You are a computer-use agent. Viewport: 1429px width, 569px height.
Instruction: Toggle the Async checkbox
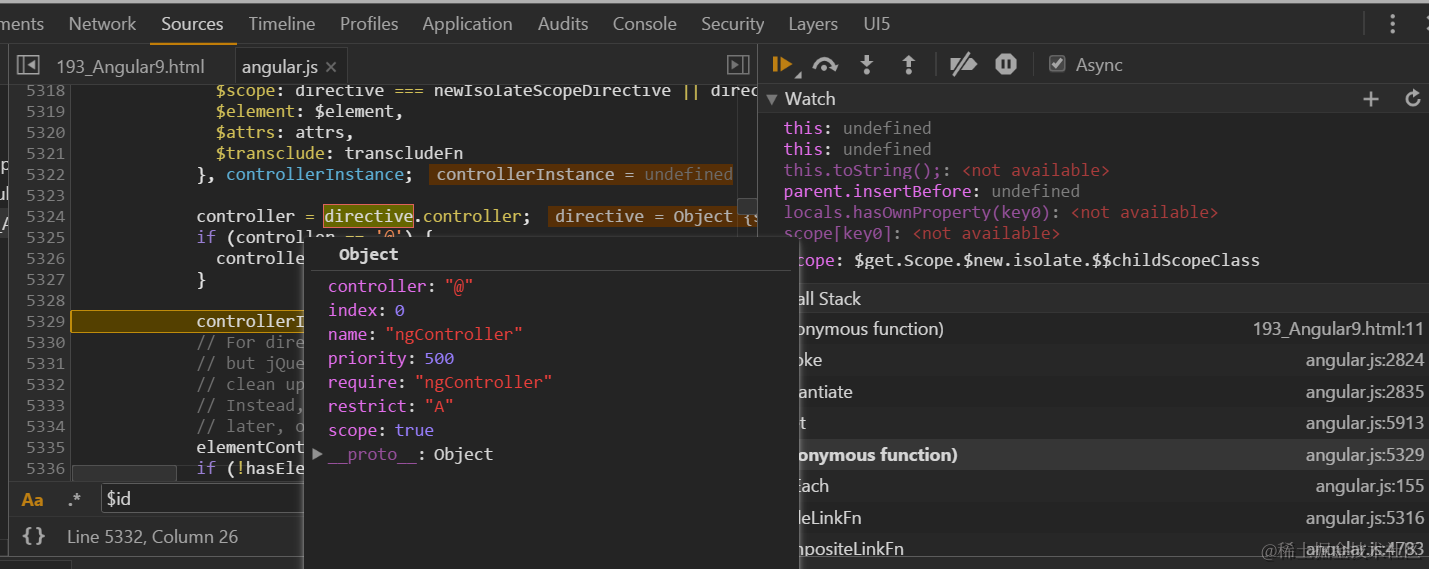[1057, 64]
